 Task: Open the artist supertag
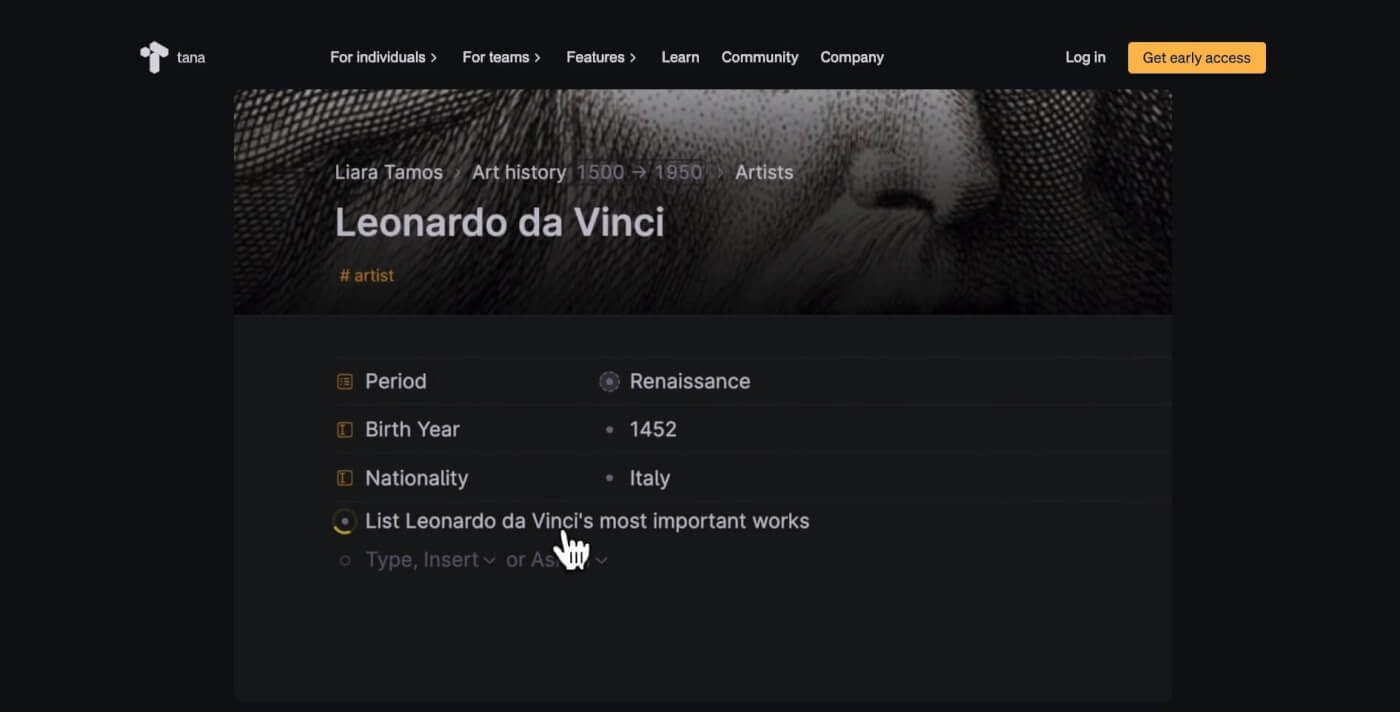coord(366,275)
